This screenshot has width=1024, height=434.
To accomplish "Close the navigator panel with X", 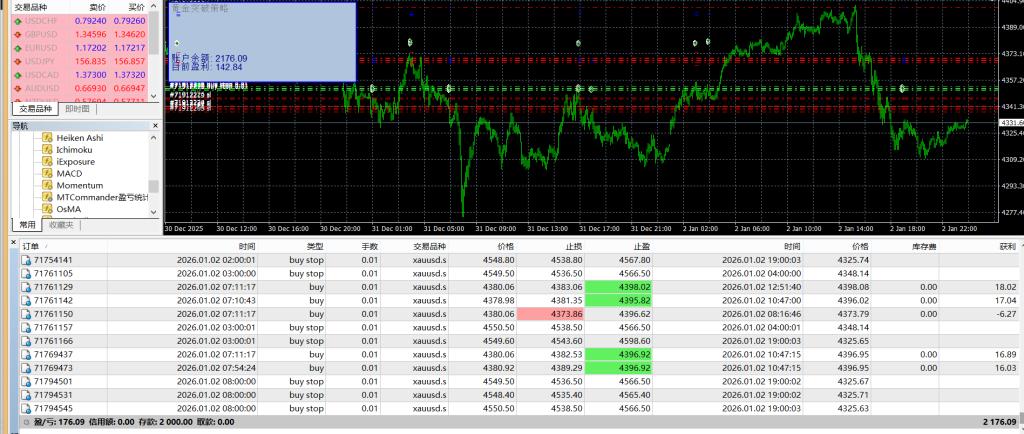I will tap(155, 126).
